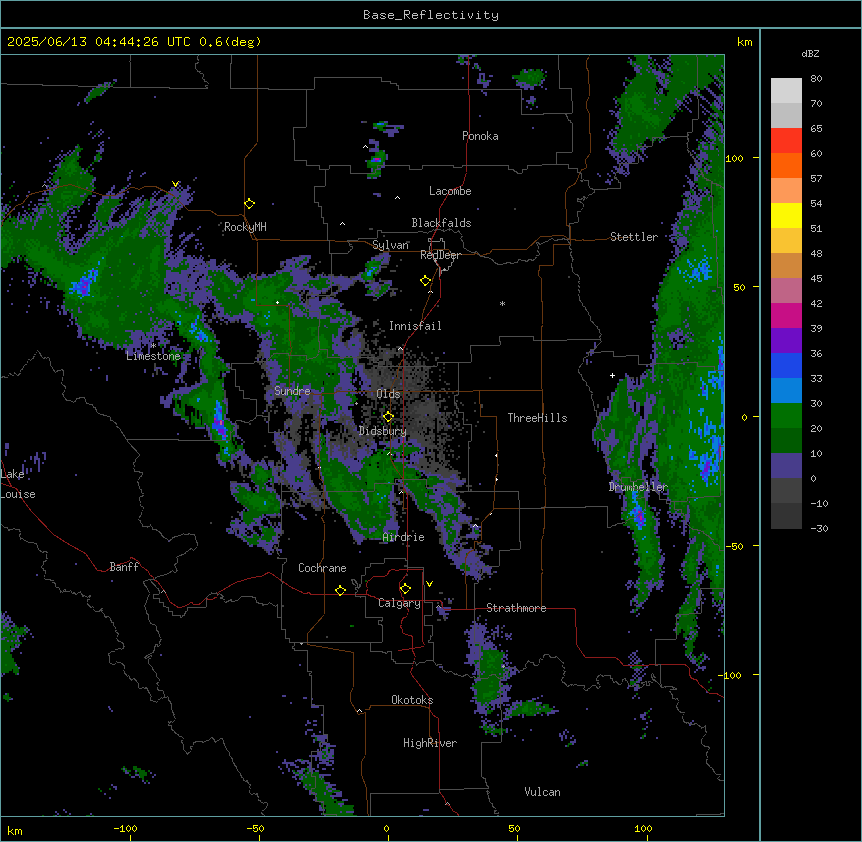
Task: Click the Airdrie label
Action: tap(404, 537)
